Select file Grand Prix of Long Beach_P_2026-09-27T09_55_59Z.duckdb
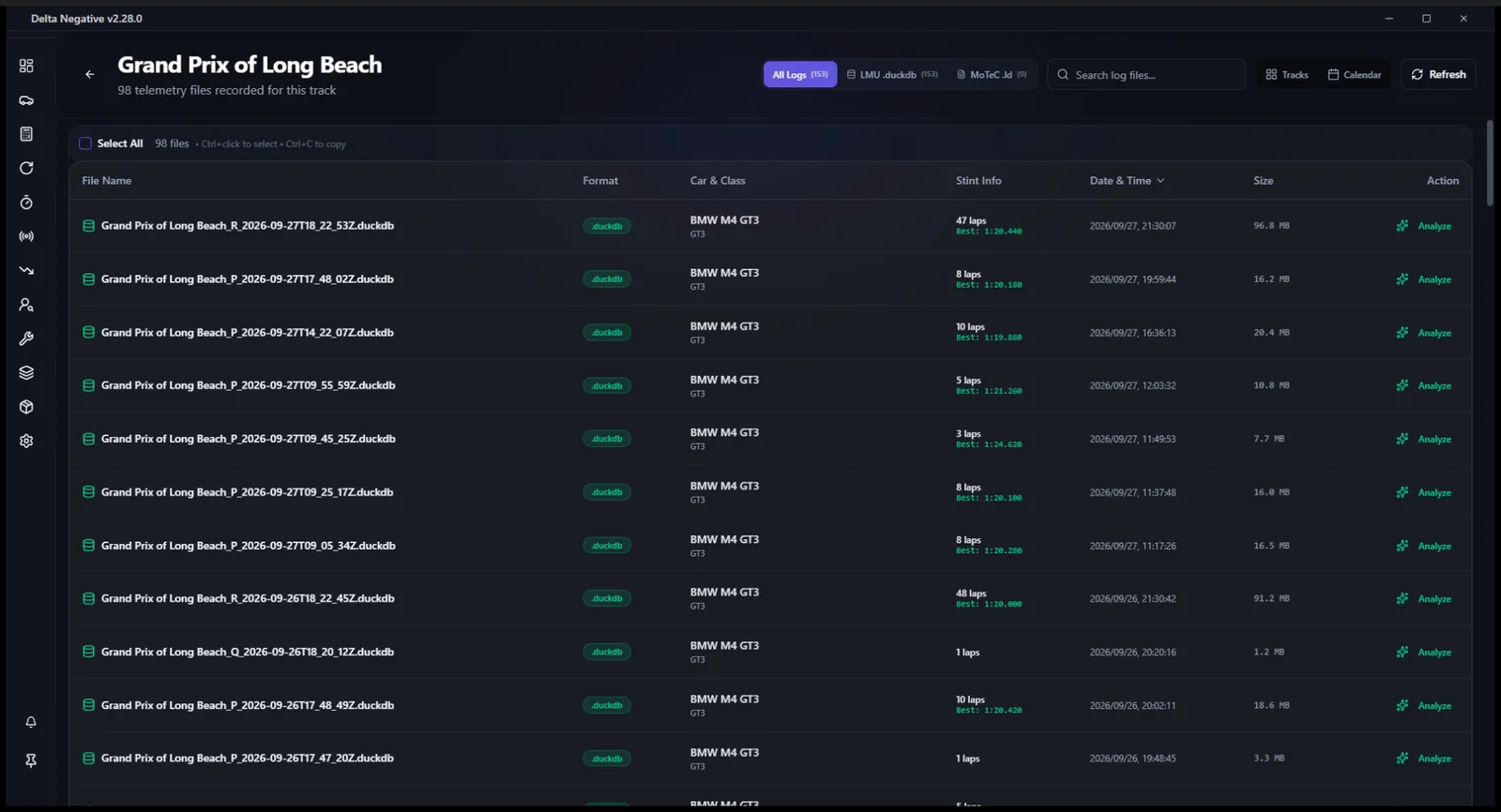1501x812 pixels. 248,385
